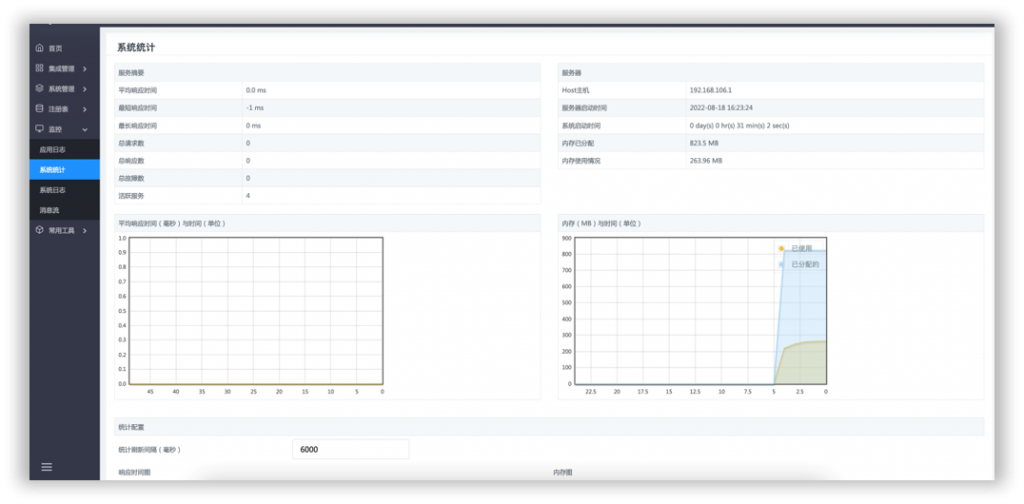Expand the 集成管理 submenu arrow
The height and width of the screenshot is (504, 1024).
85,69
